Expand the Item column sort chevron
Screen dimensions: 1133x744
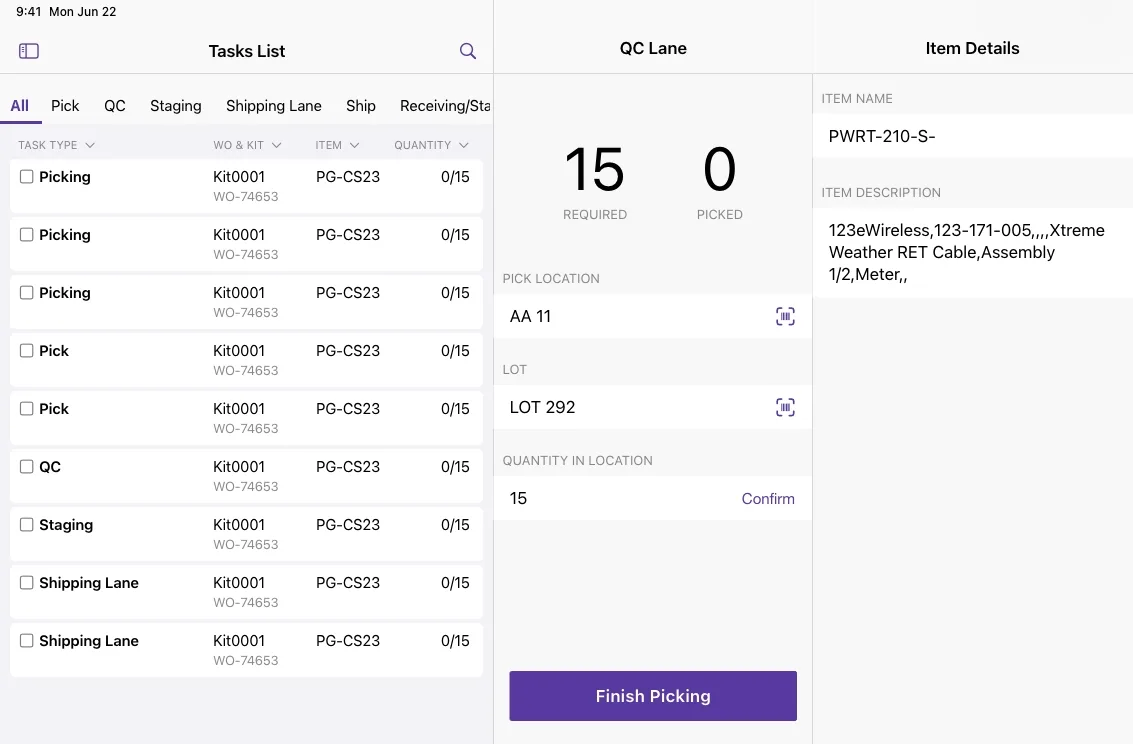click(354, 145)
